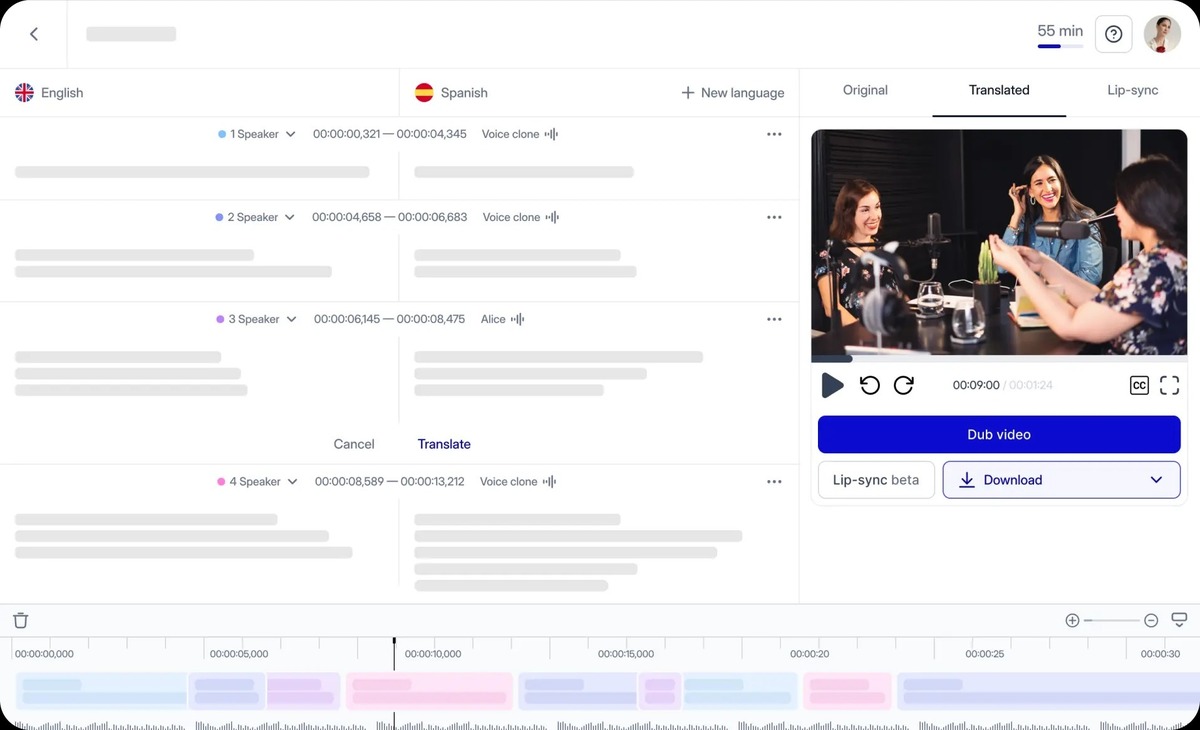Click the 55 min remaining progress bar

[1060, 46]
